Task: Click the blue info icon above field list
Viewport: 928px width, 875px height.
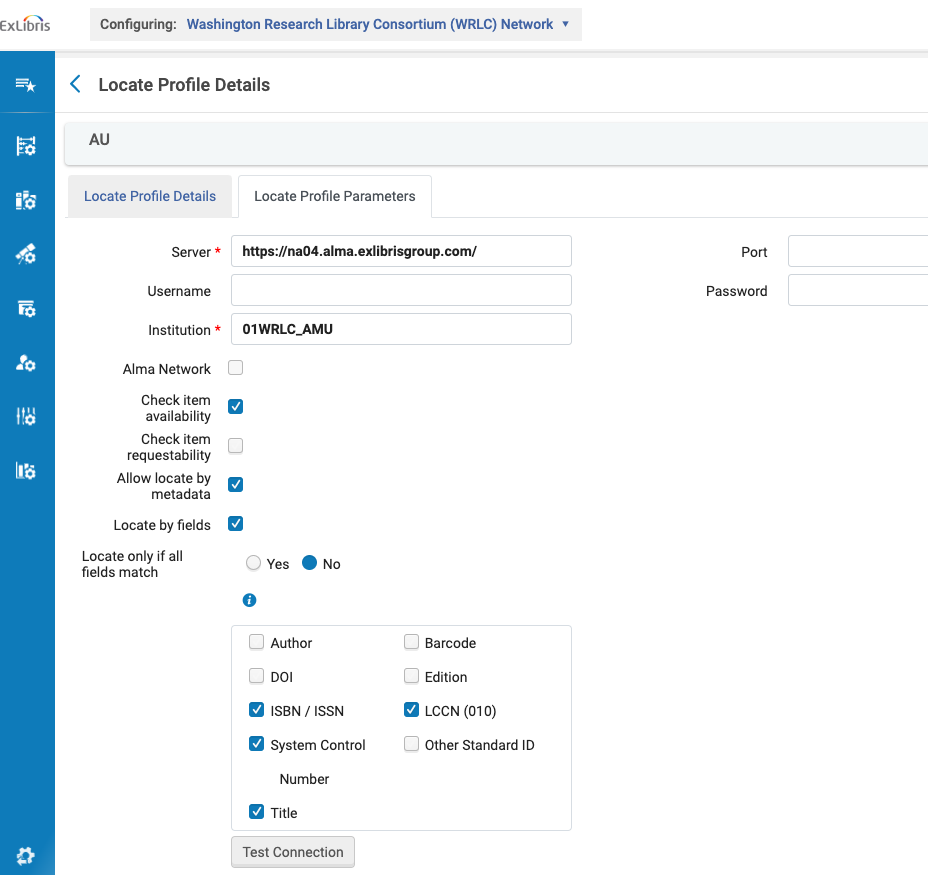Action: [x=250, y=600]
